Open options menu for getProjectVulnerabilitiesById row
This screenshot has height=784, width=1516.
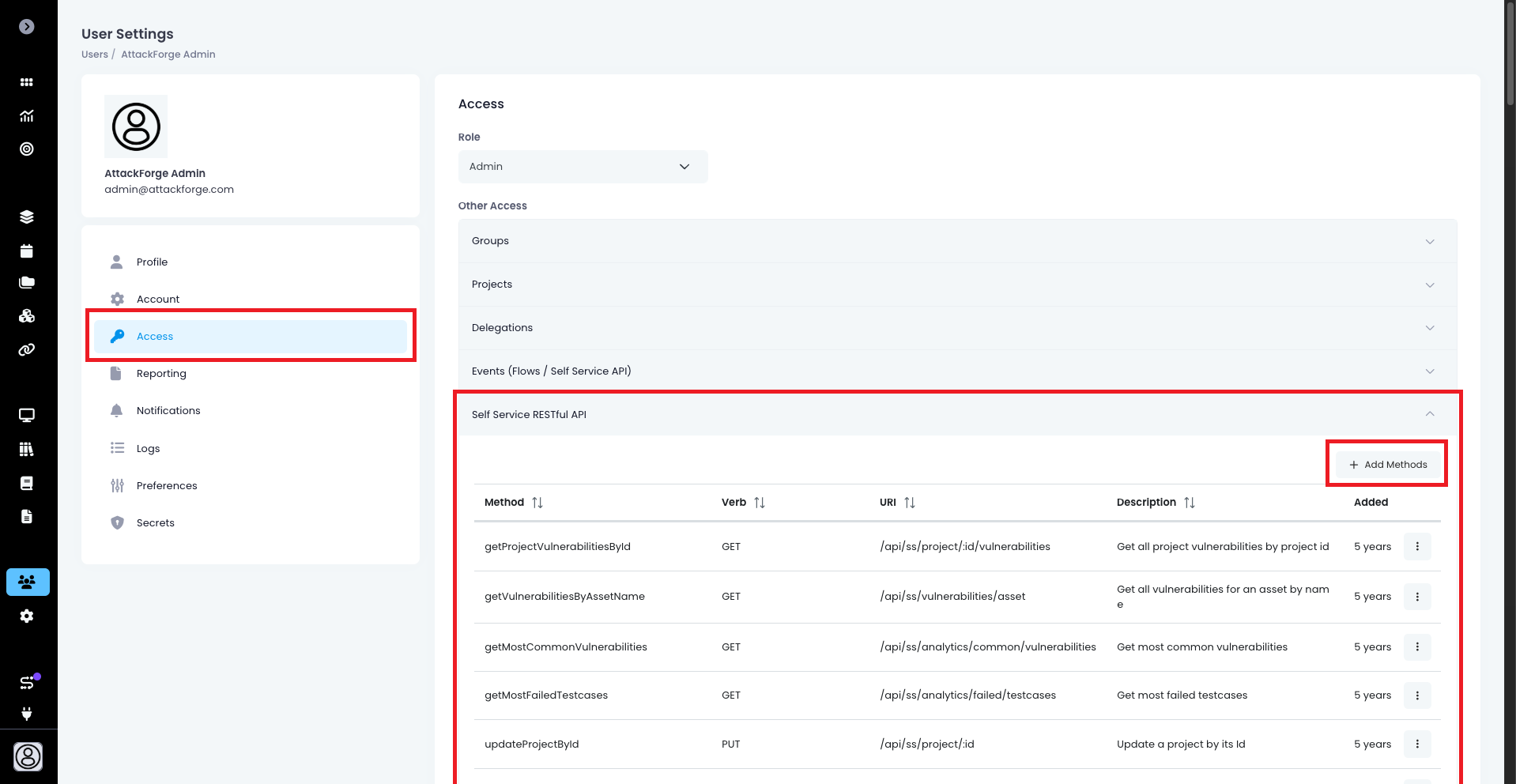click(1416, 546)
